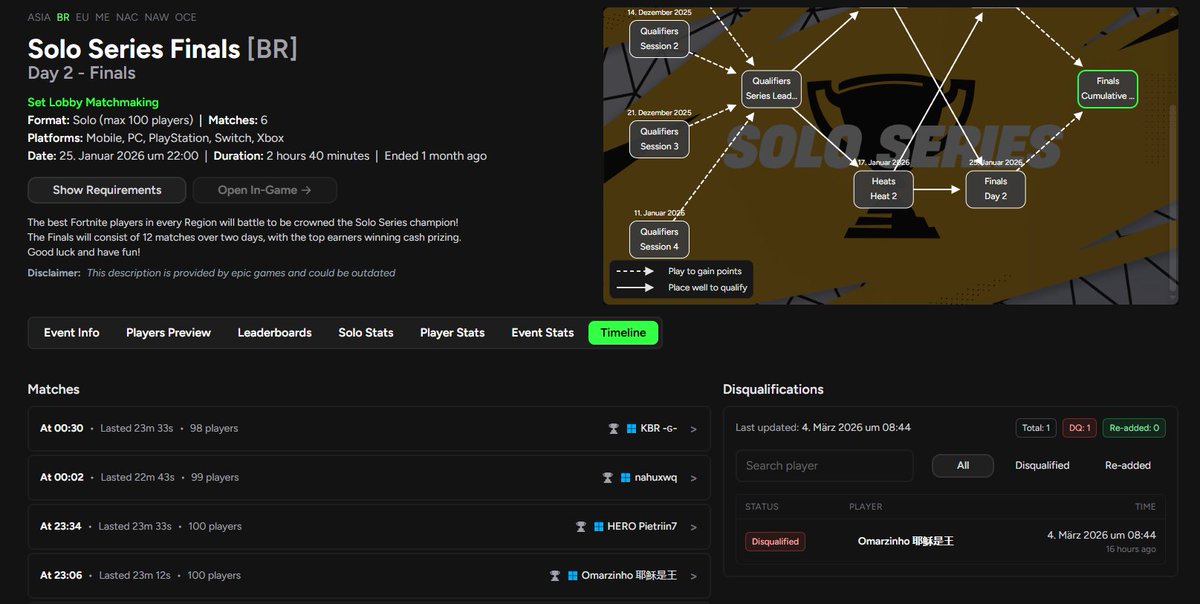Select the ASIA region
Screen dimensions: 1200x604
coord(39,17)
